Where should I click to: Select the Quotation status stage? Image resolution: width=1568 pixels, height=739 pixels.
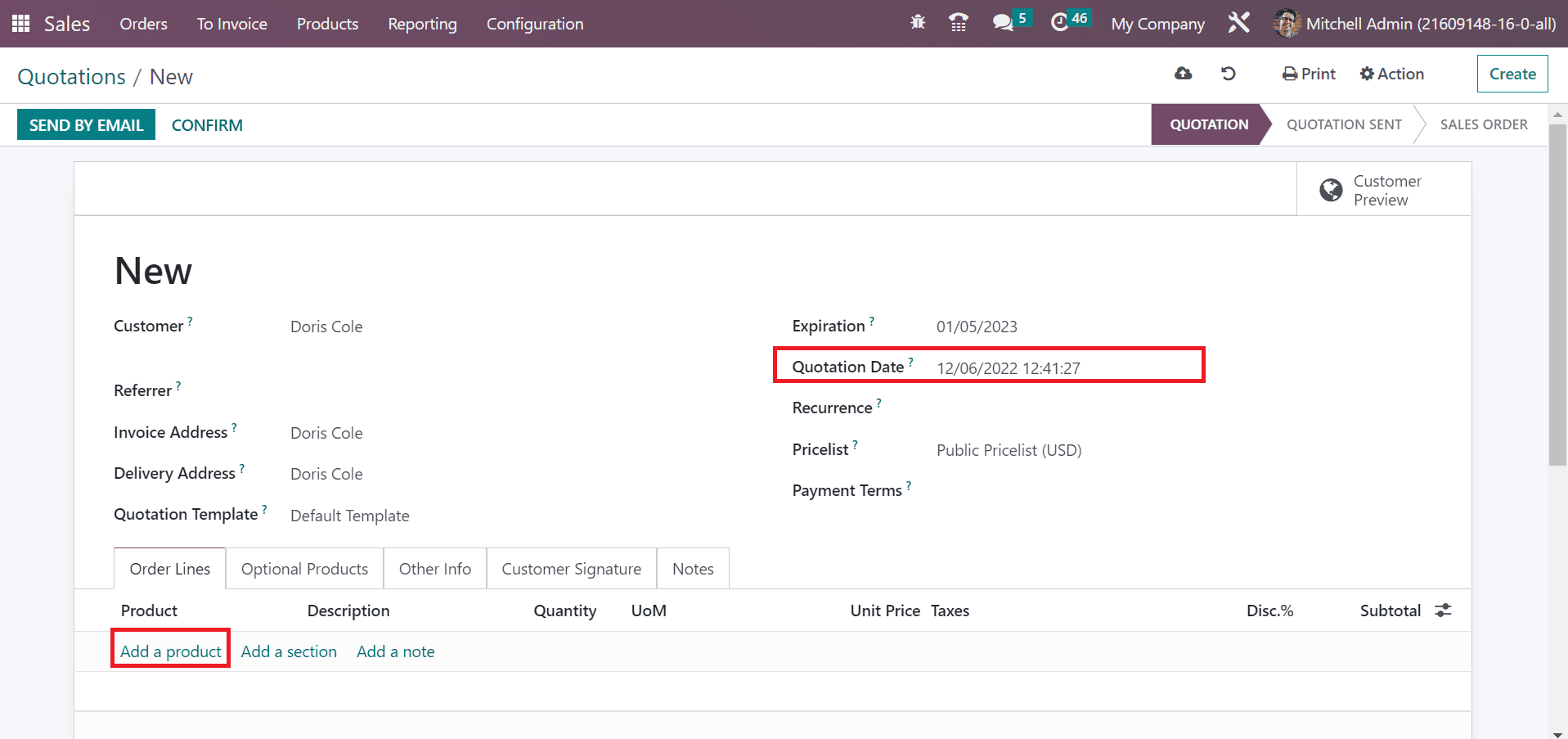(x=1209, y=124)
